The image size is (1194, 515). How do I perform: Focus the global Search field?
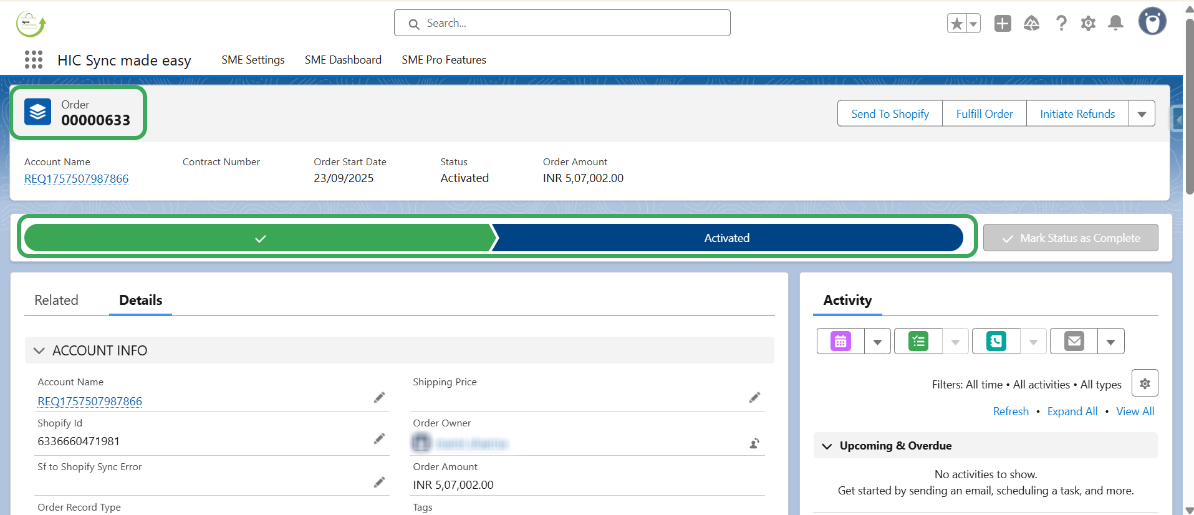tap(562, 23)
